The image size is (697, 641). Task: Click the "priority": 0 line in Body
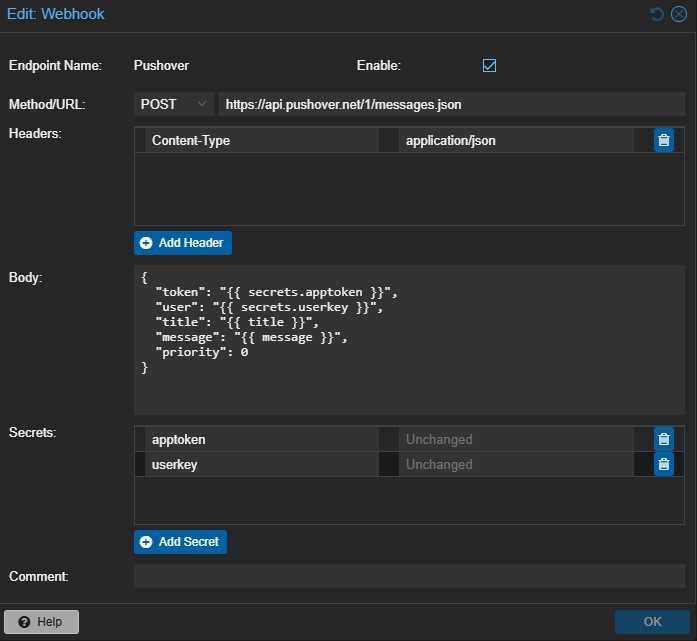[202, 353]
